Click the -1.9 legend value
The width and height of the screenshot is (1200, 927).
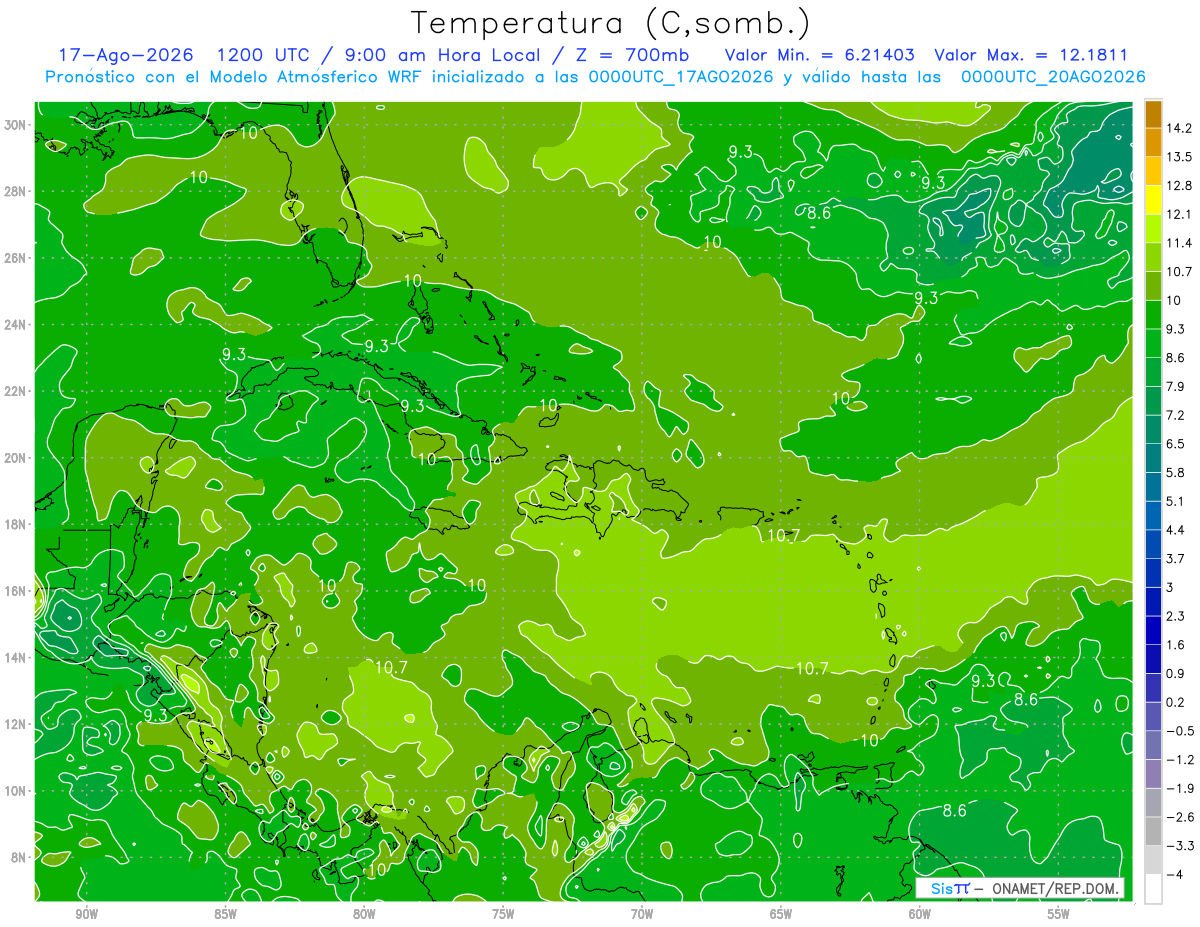click(1180, 788)
